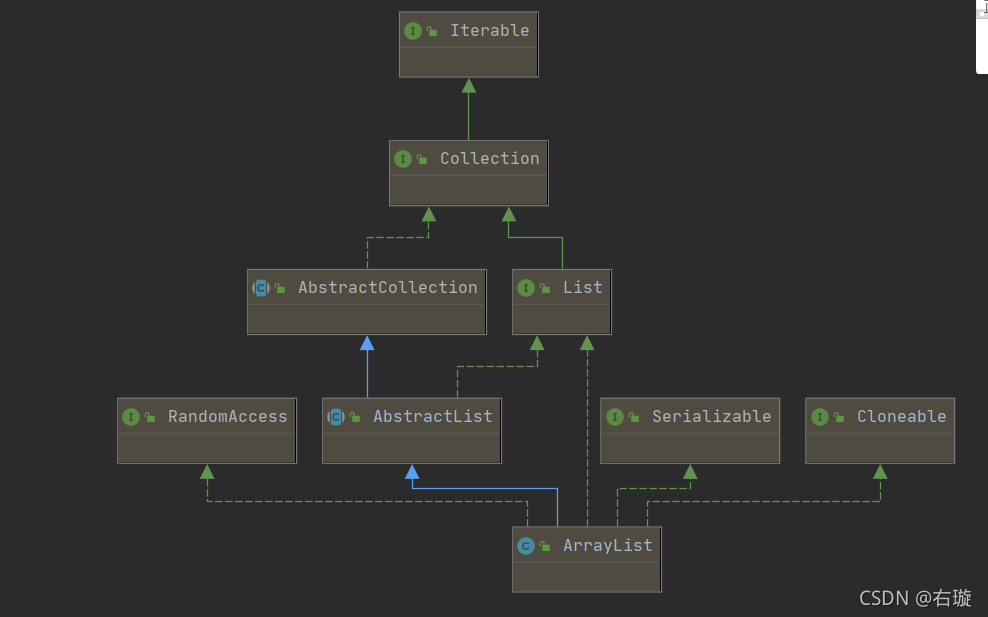This screenshot has width=988, height=617.
Task: Toggle the visibility lock on the ArrayList header
Action: (544, 545)
